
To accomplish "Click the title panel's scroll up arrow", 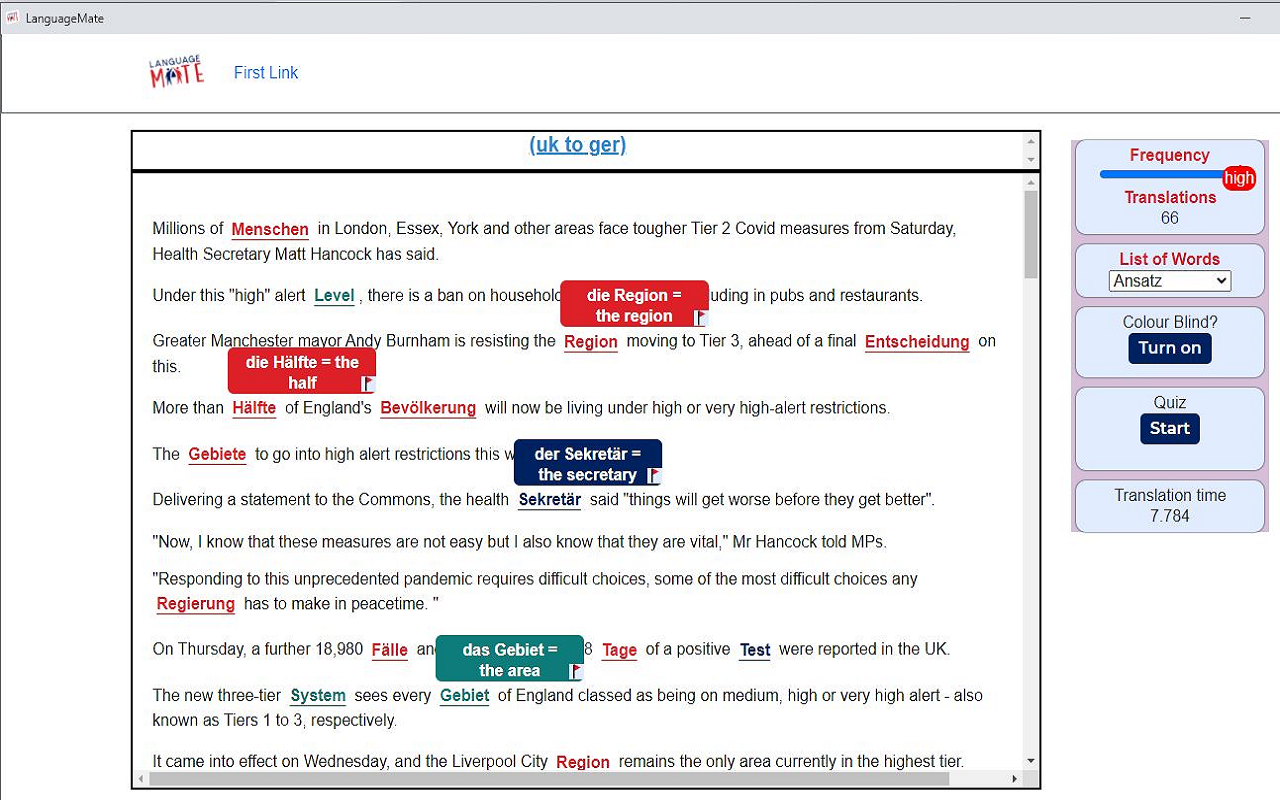I will coord(1031,141).
